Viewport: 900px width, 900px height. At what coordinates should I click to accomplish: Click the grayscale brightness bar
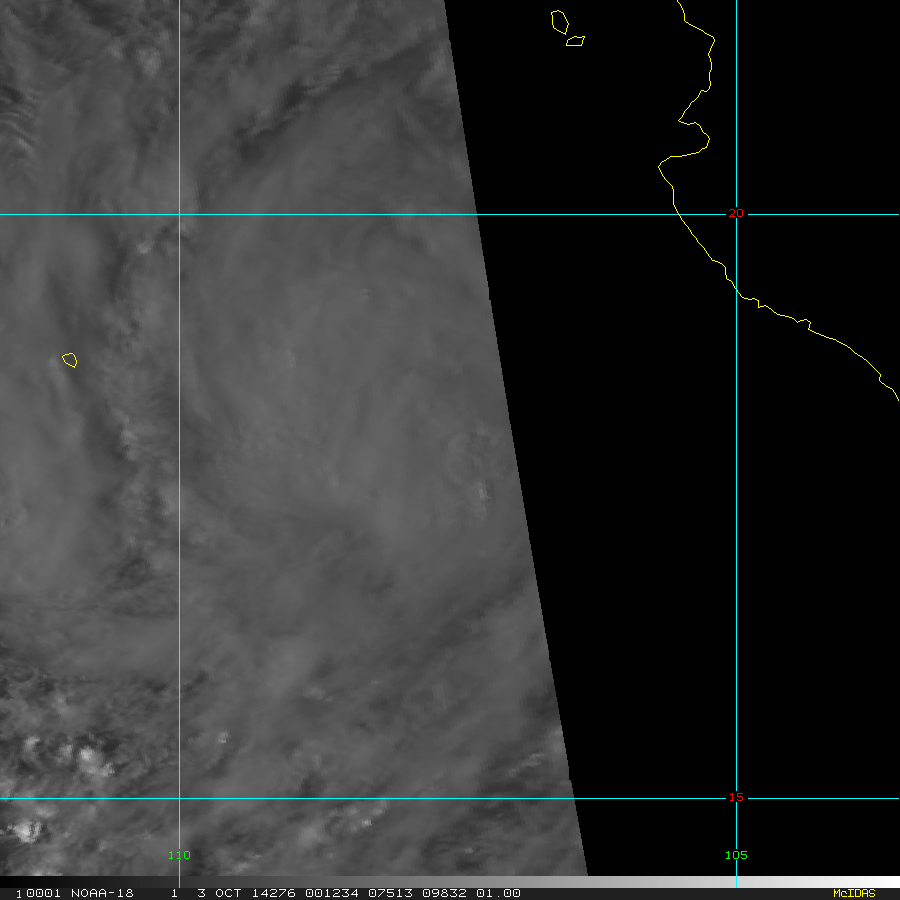click(450, 882)
